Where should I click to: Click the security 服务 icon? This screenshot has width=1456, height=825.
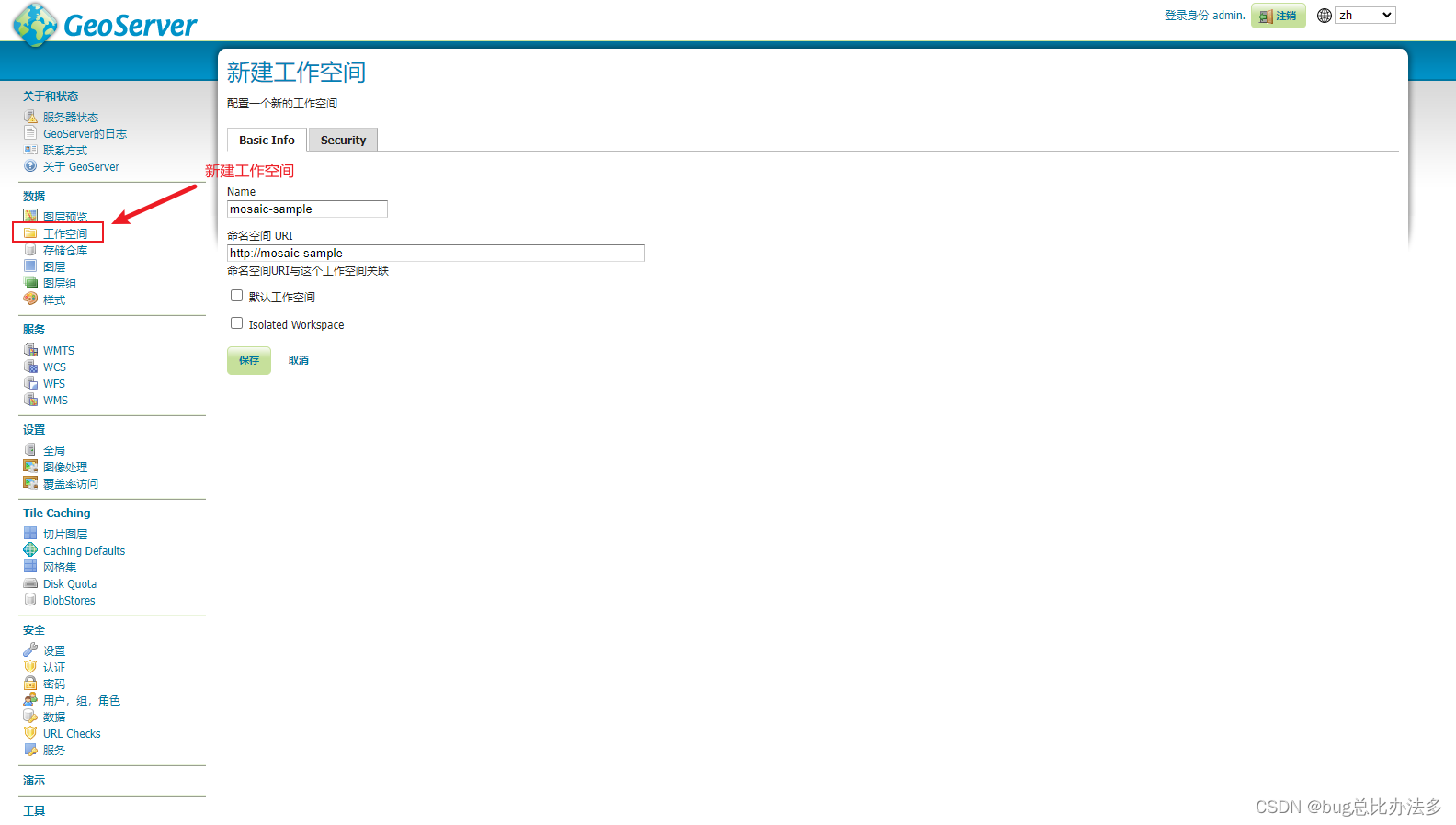click(30, 750)
